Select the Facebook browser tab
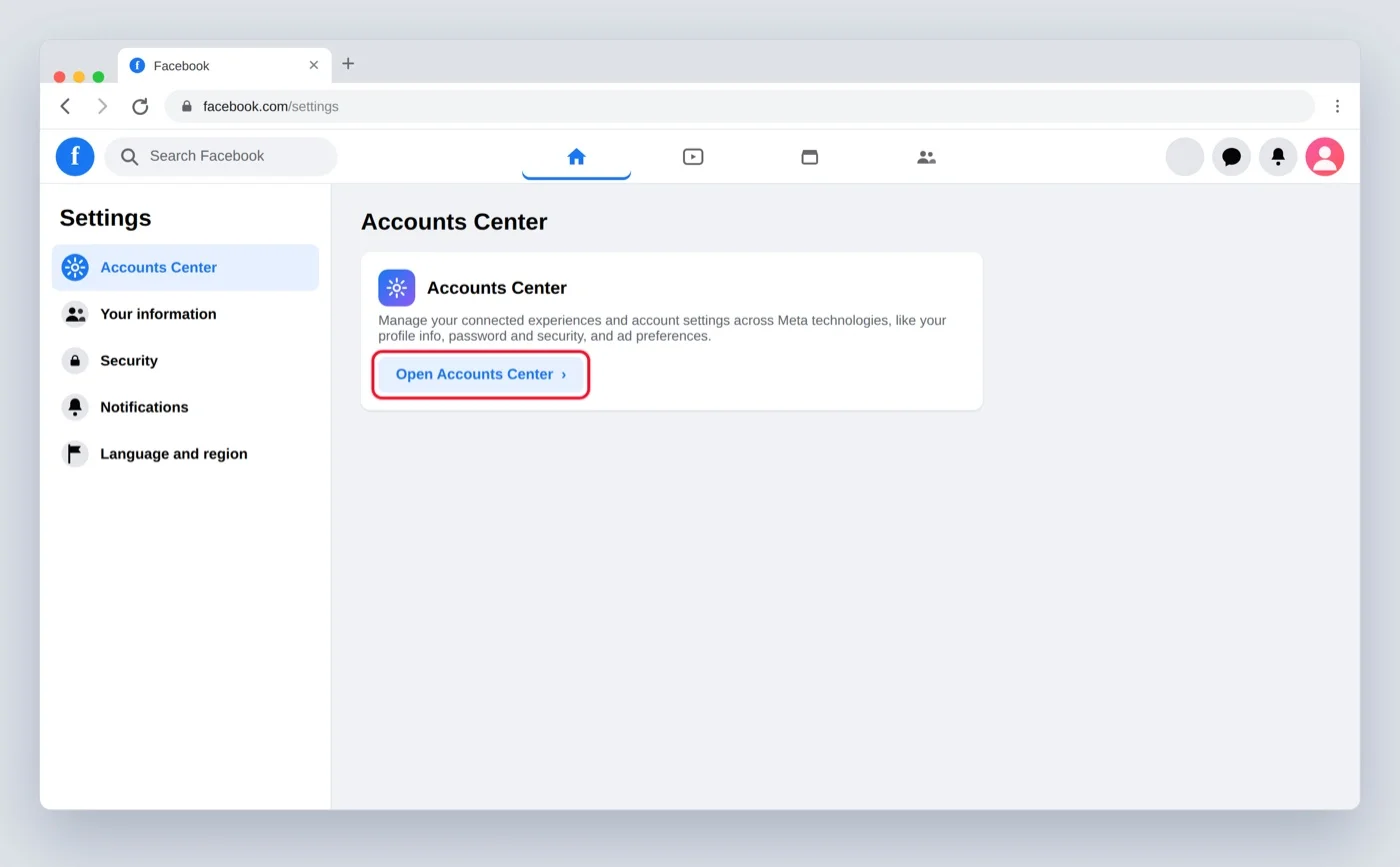Screen dimensions: 1400x867 pyautogui.click(x=224, y=65)
